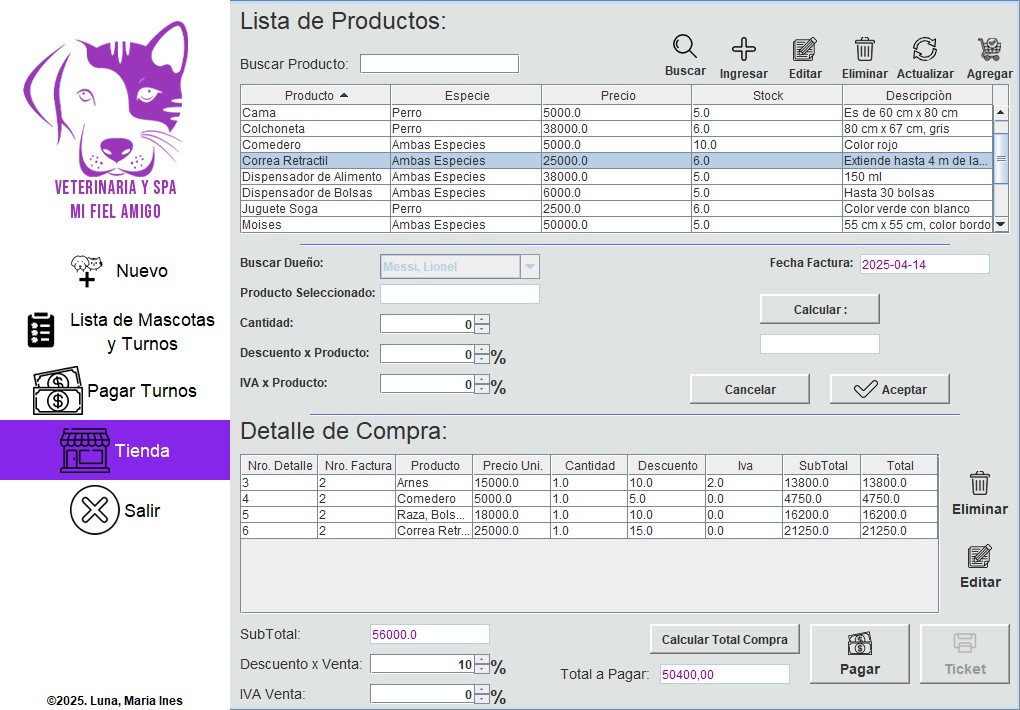Image resolution: width=1020 pixels, height=710 pixels.
Task: Select the Colchoneta product row
Action: click(x=617, y=129)
